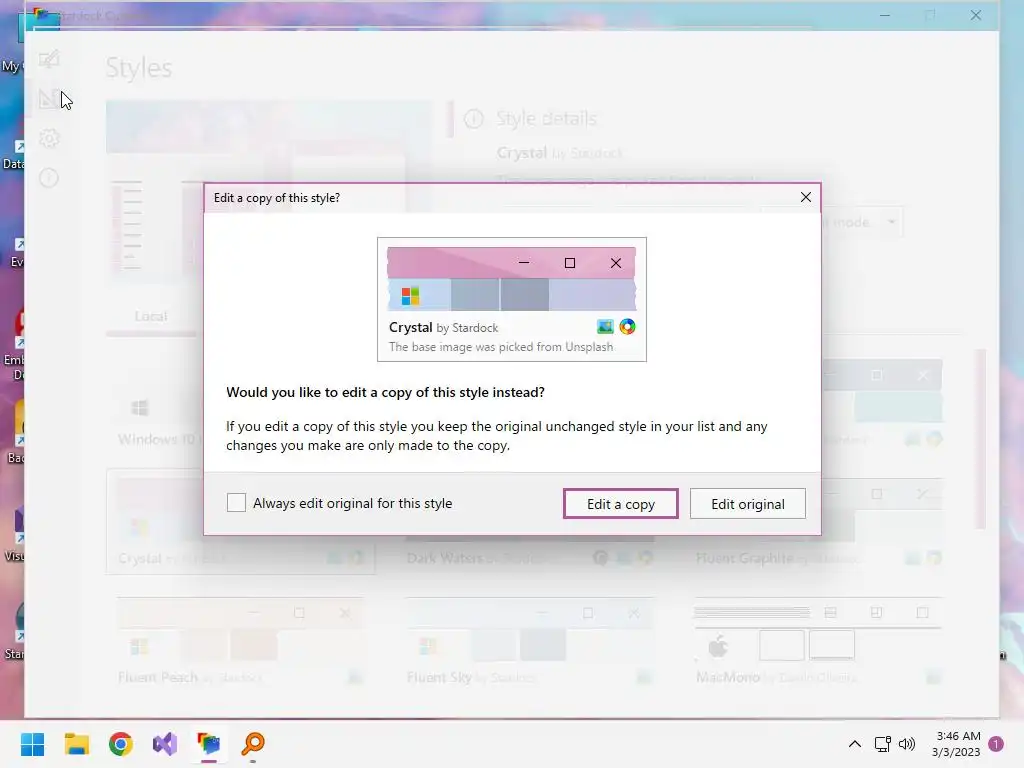Image resolution: width=1024 pixels, height=768 pixels.
Task: Click the 'Edit a copy' button
Action: pos(620,504)
